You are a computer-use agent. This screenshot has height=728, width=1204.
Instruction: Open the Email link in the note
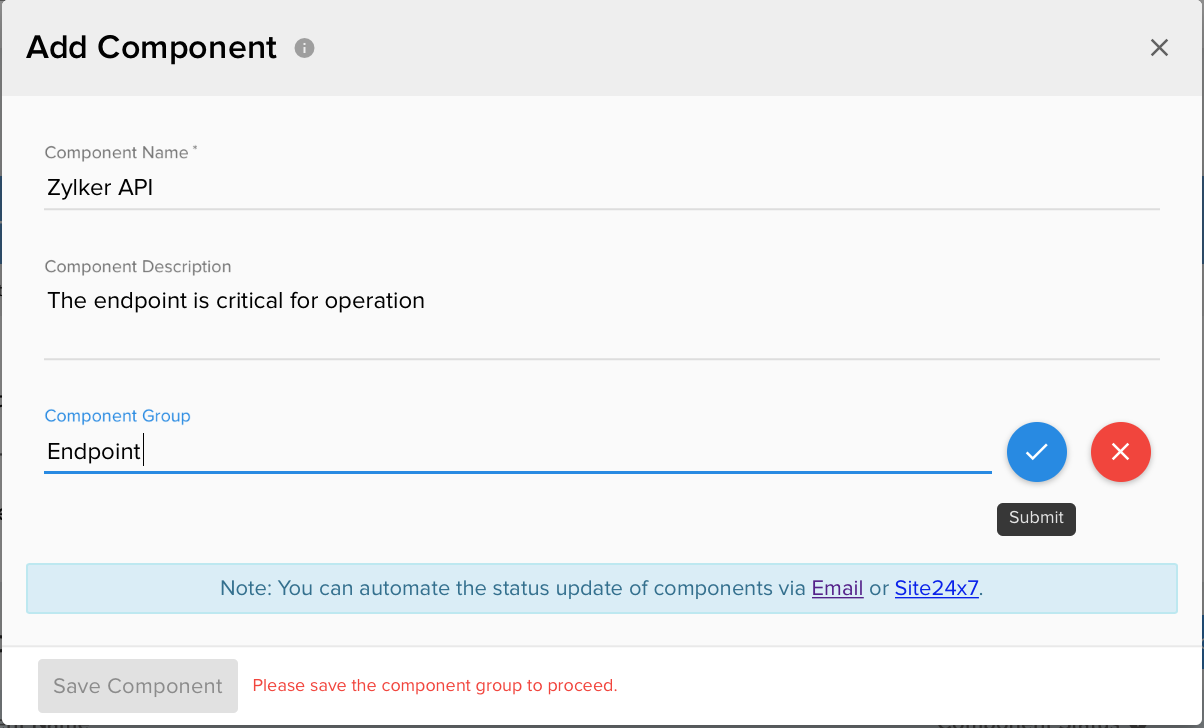(837, 588)
